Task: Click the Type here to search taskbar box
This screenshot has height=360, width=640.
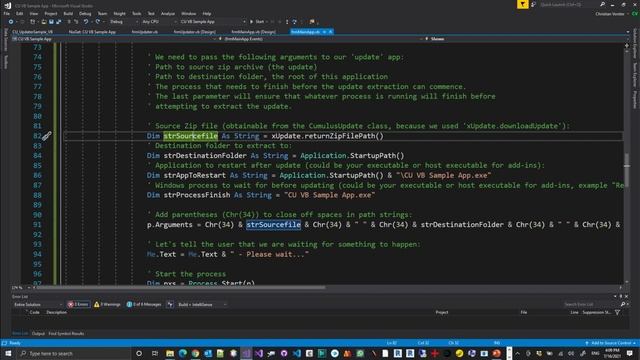Action: click(73, 353)
